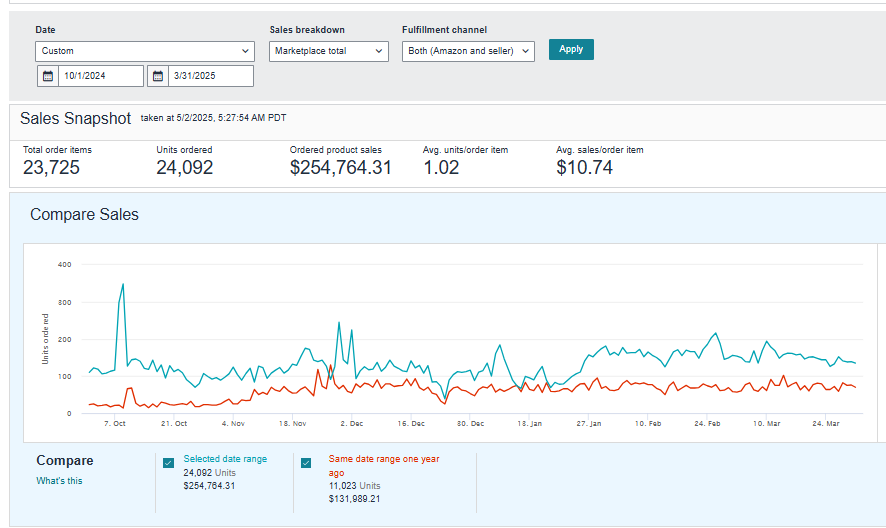Click the 10. Feb axis label

(x=648, y=423)
